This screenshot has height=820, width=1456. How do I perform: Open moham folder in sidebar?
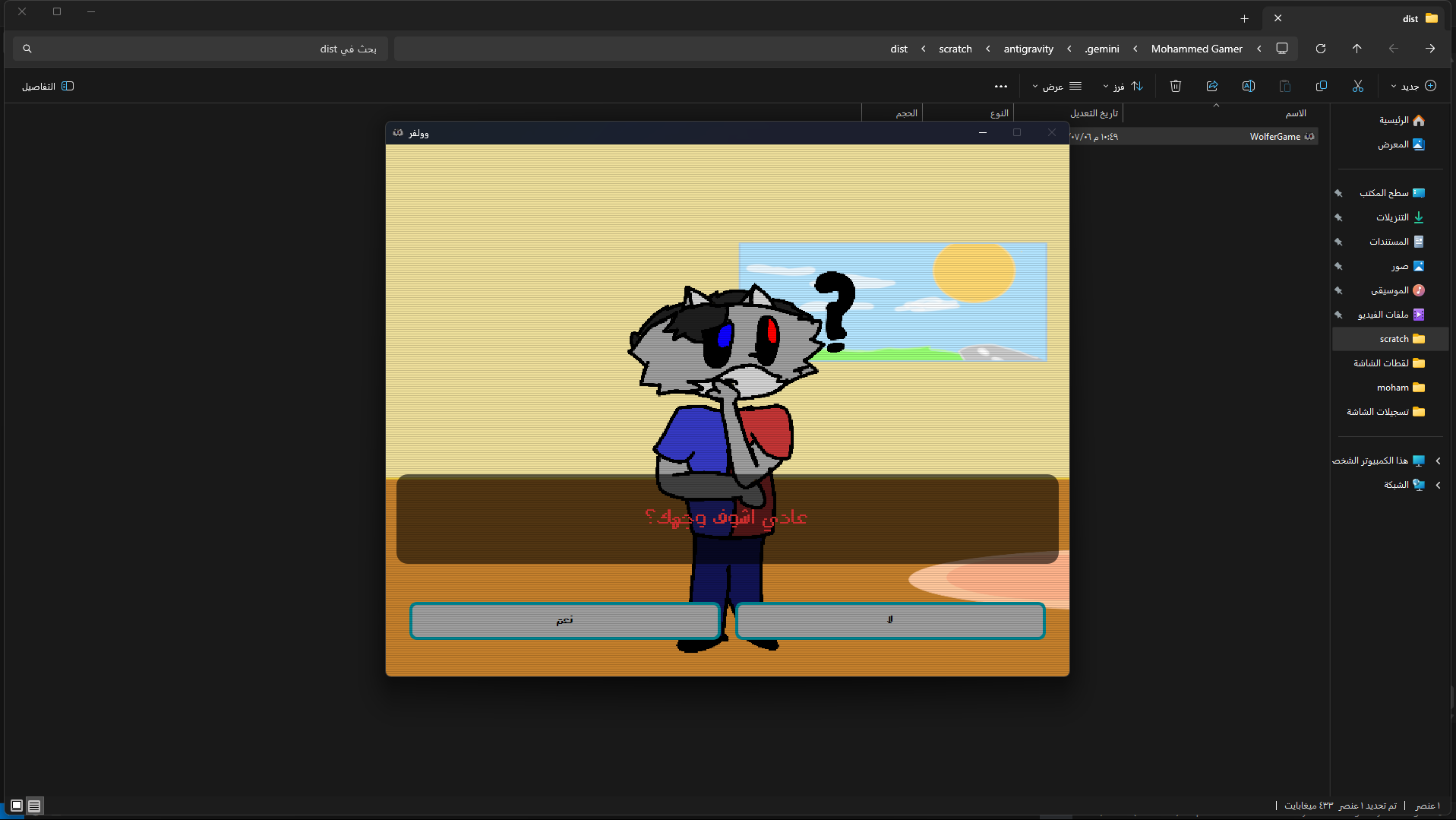(1401, 388)
